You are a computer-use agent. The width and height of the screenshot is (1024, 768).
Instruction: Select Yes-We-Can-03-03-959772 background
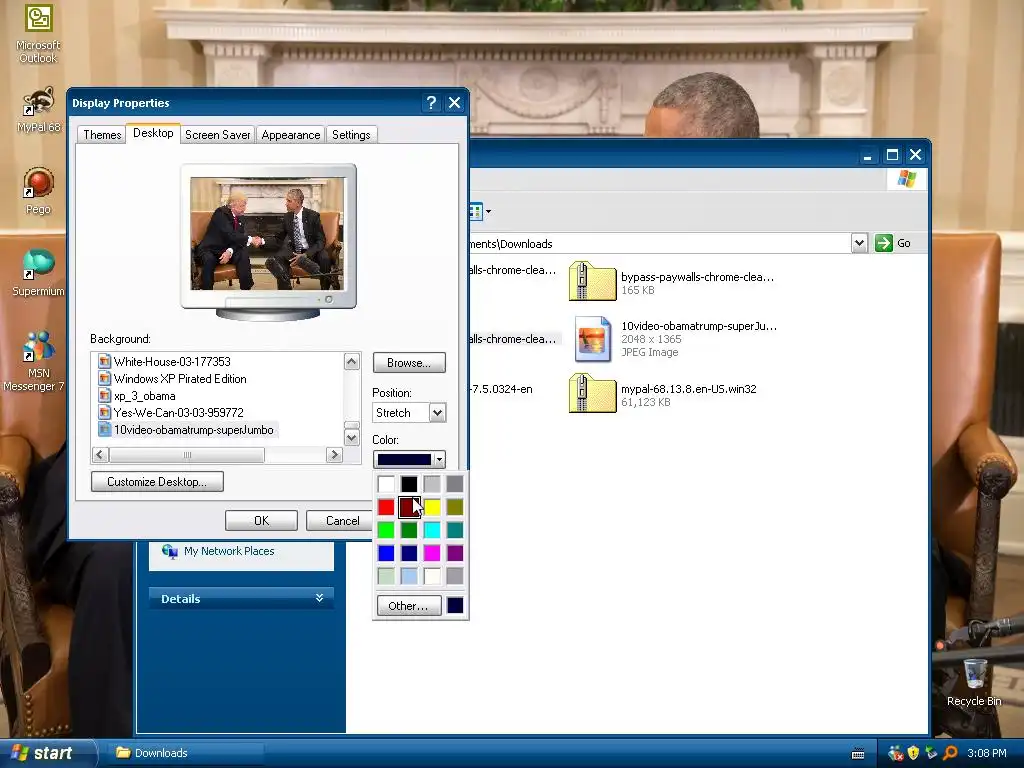click(x=178, y=413)
